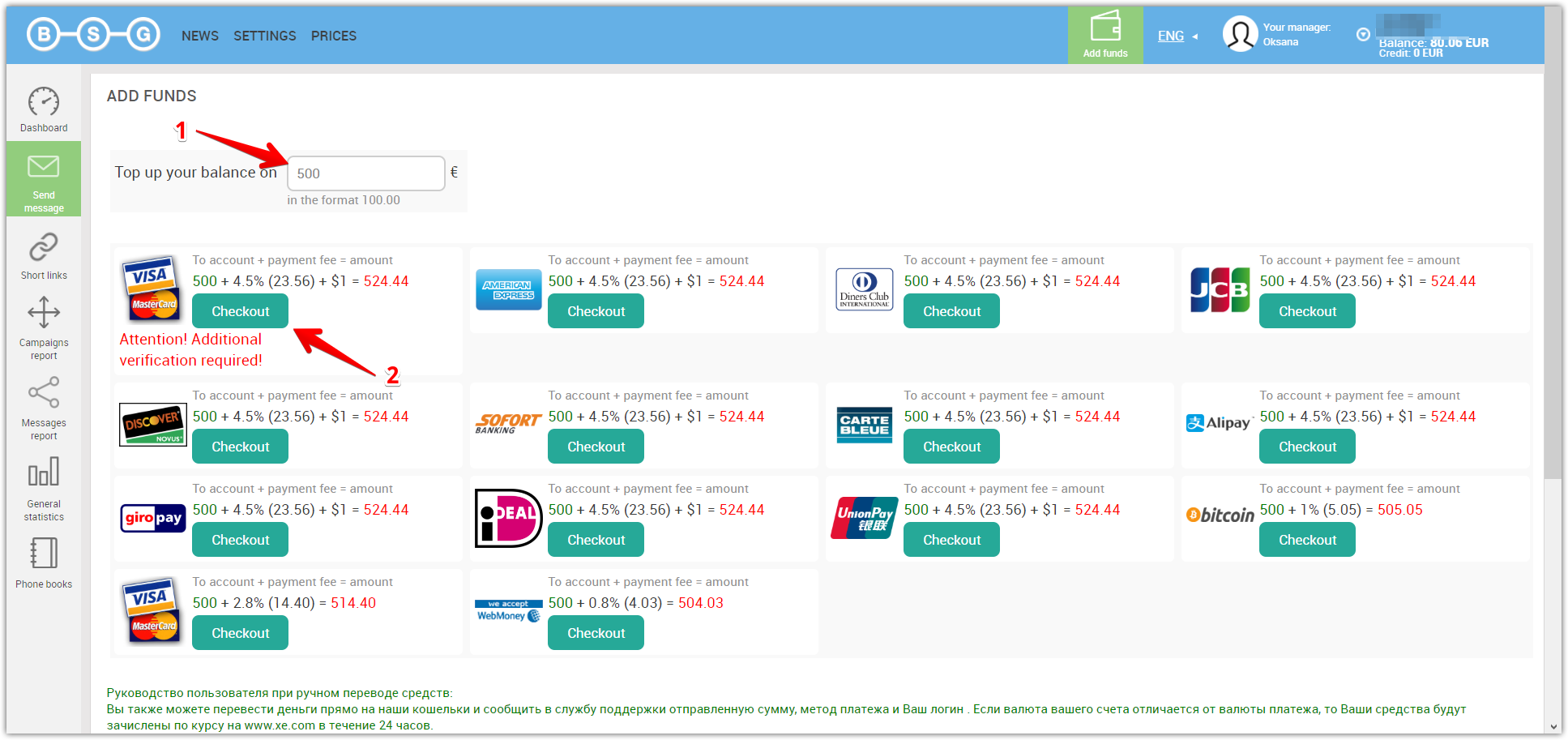
Task: Click the Balance 80.06 EUR text
Action: [1433, 43]
